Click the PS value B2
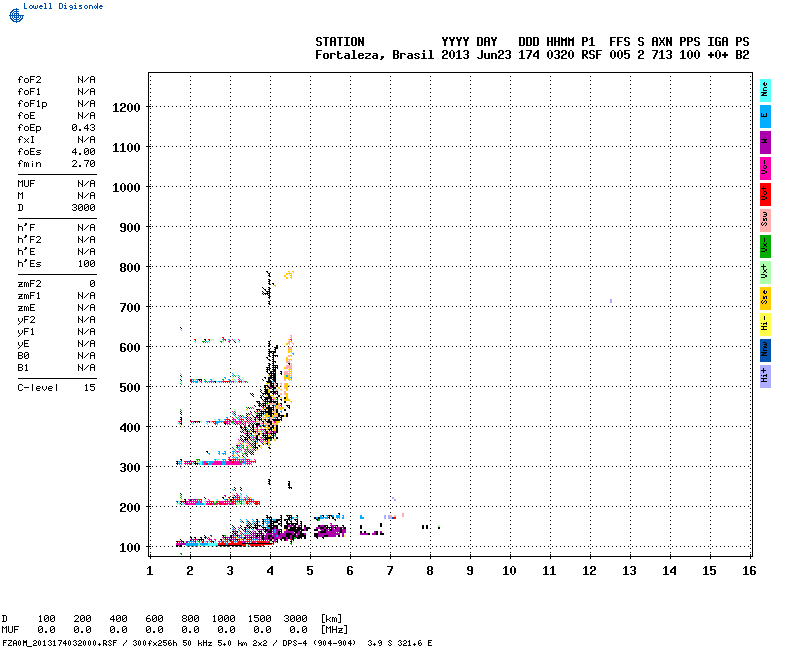 (x=742, y=55)
